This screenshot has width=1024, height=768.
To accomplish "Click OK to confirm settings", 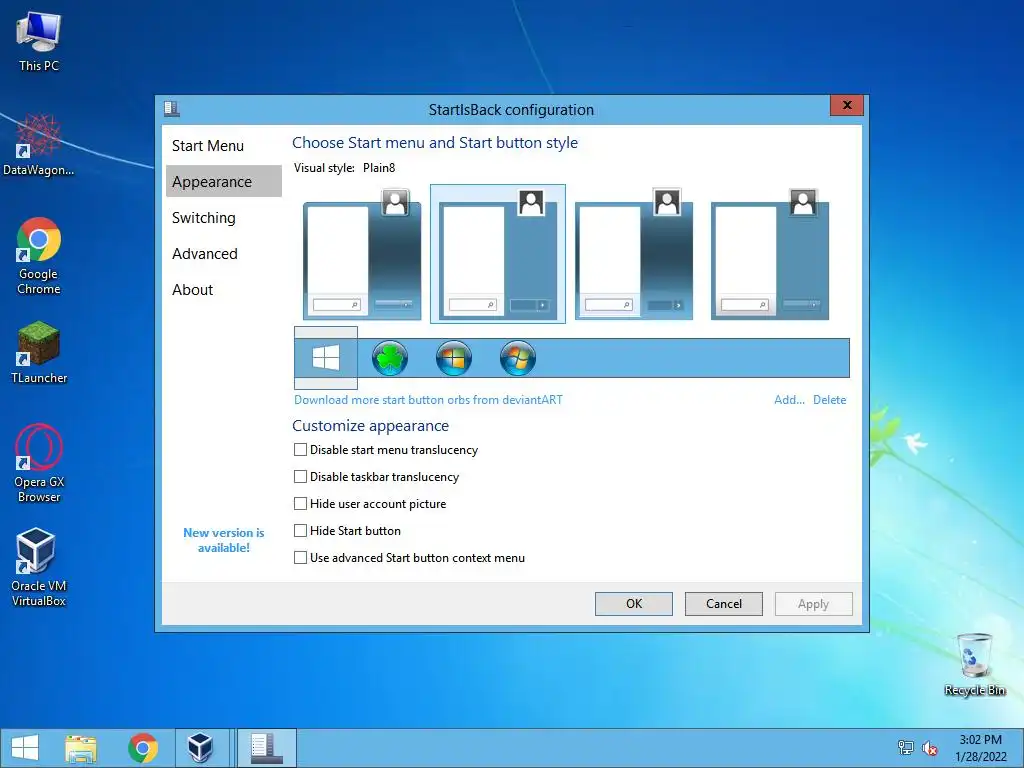I will coord(633,604).
